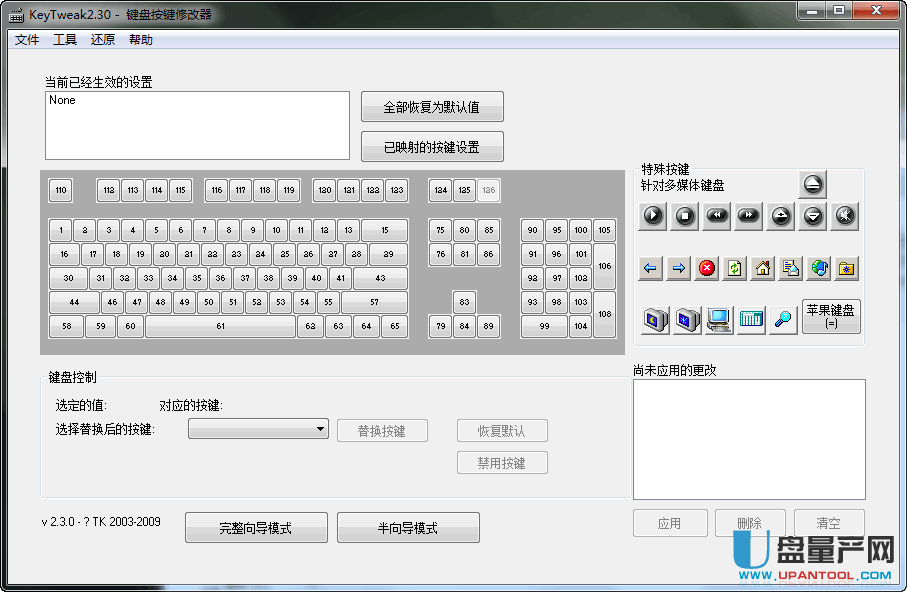Select keyboard key 57
Screen dimensions: 907x592
coord(374,302)
